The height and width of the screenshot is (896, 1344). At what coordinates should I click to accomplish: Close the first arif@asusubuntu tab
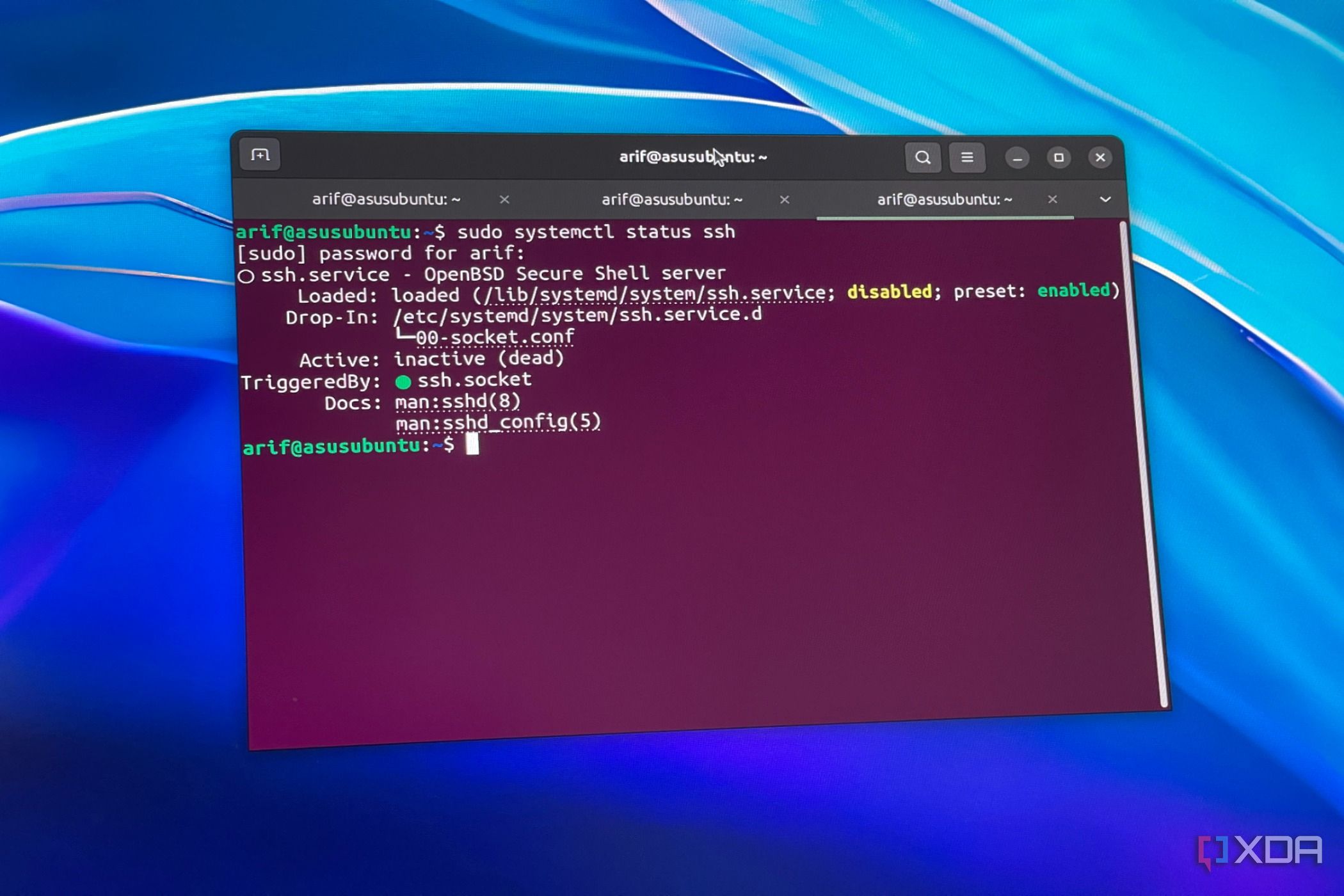point(504,200)
